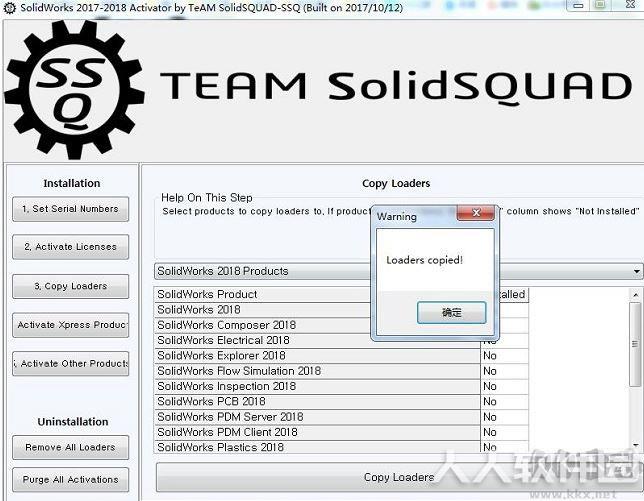The width and height of the screenshot is (644, 501).
Task: Click the Loaders copied! message text
Action: (424, 260)
